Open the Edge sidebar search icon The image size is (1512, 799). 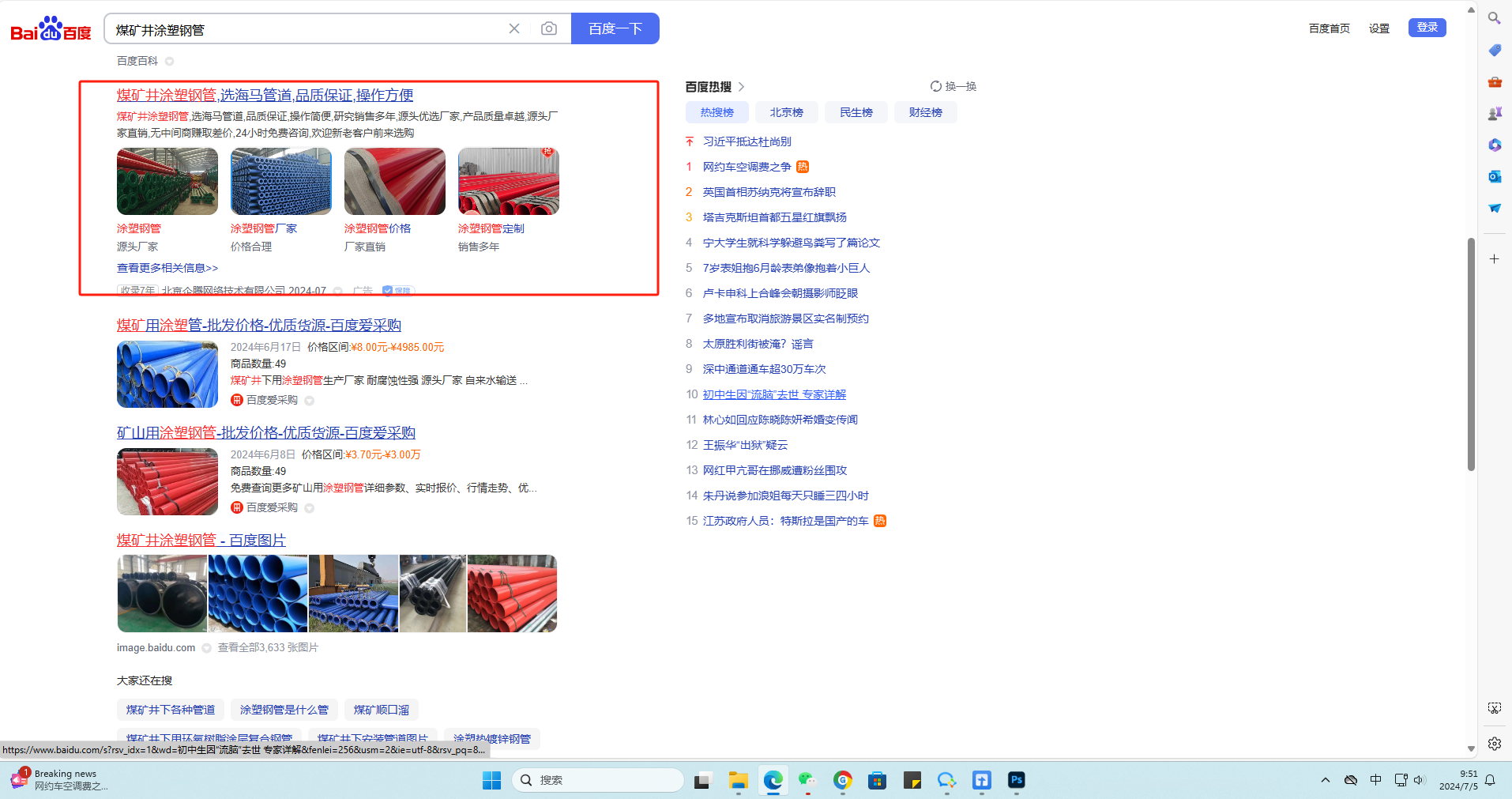(x=1494, y=18)
